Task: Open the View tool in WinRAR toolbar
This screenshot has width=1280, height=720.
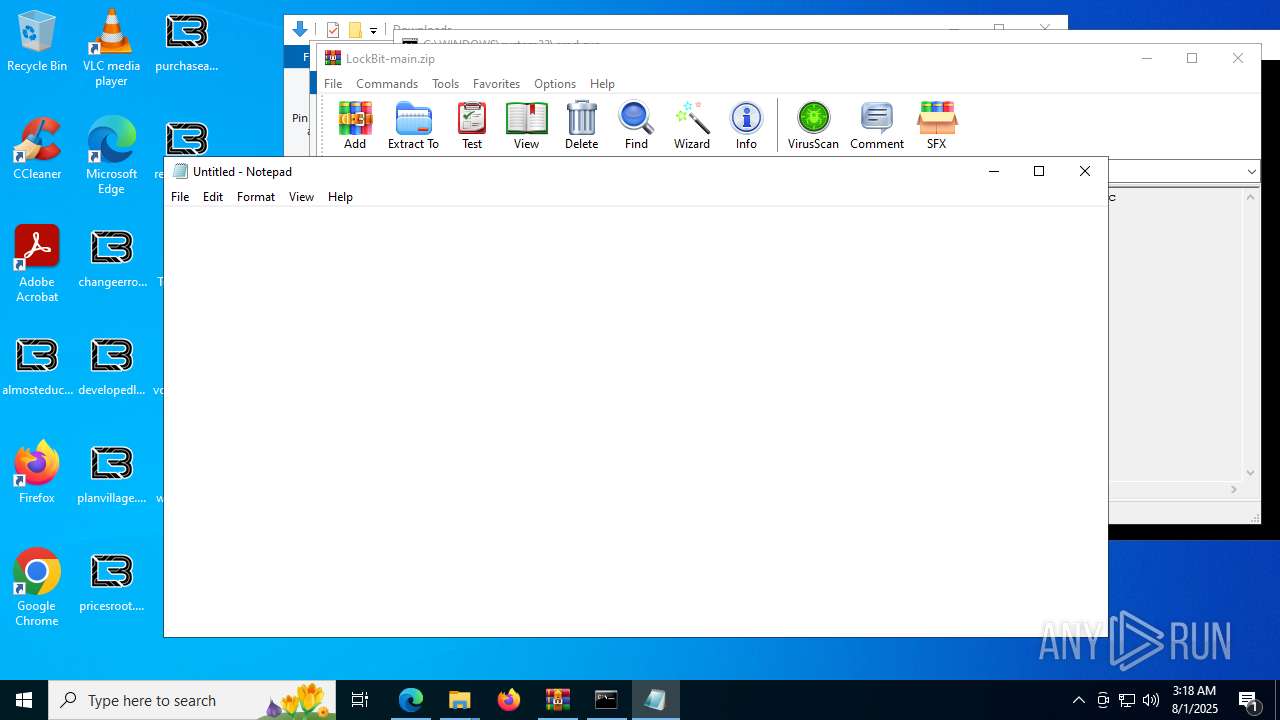Action: 526,125
